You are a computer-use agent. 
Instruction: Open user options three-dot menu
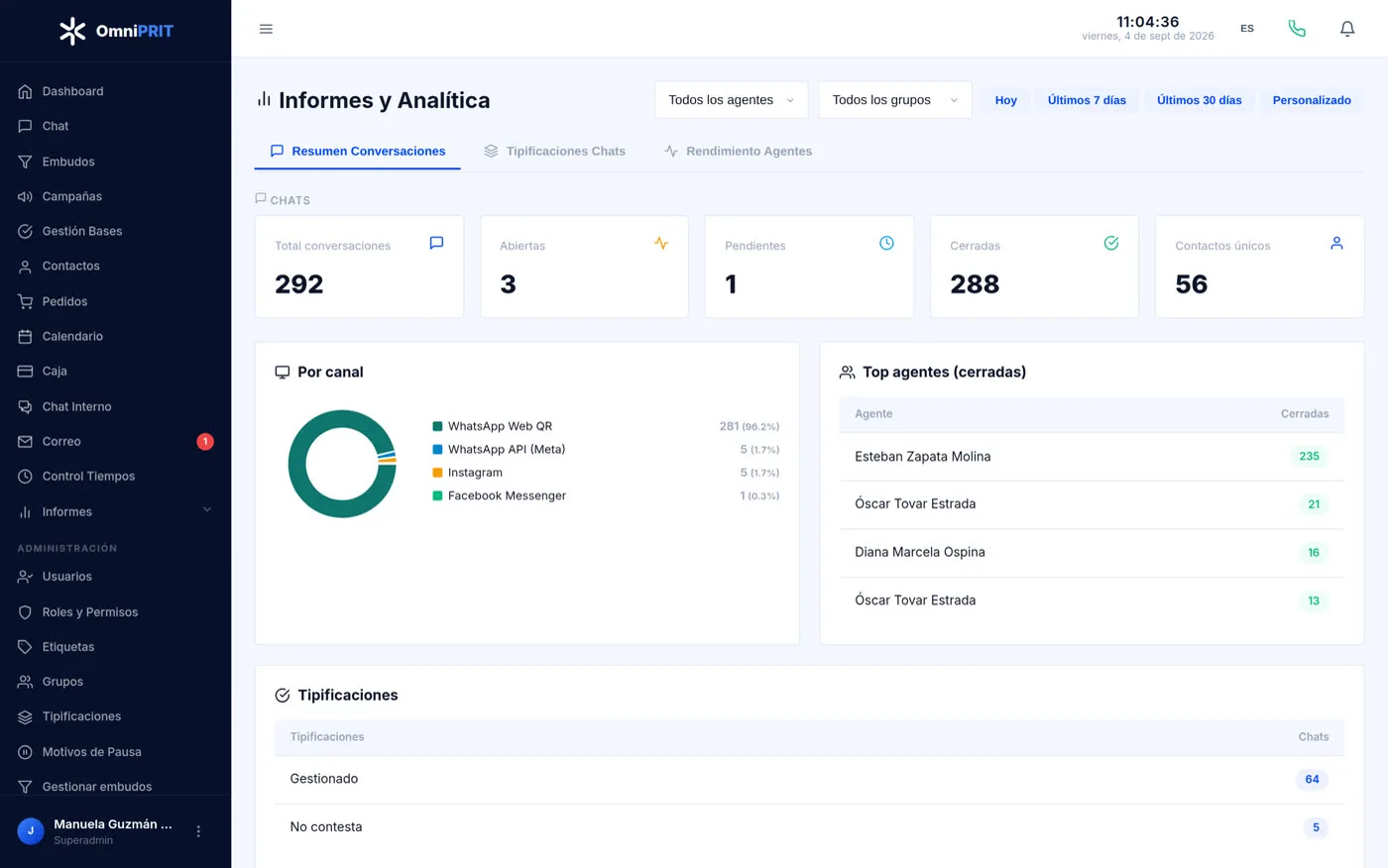tap(198, 831)
